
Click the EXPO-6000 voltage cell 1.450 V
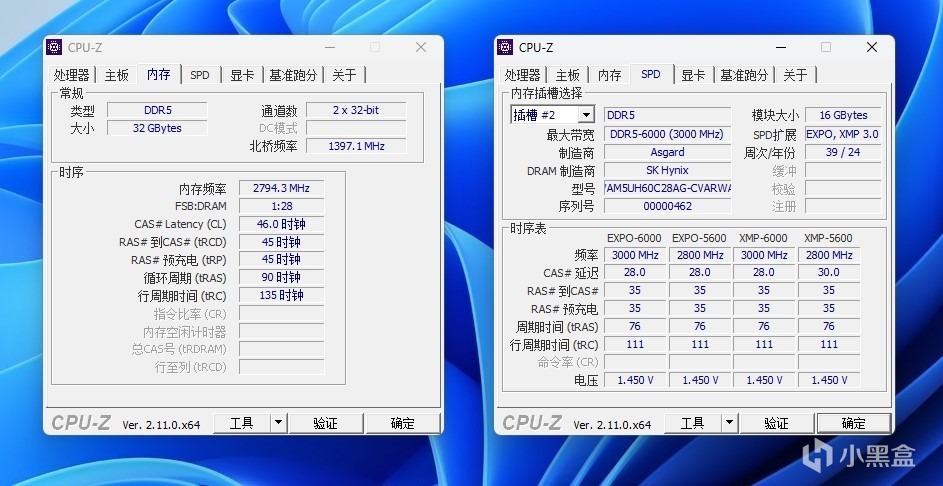[x=635, y=380]
